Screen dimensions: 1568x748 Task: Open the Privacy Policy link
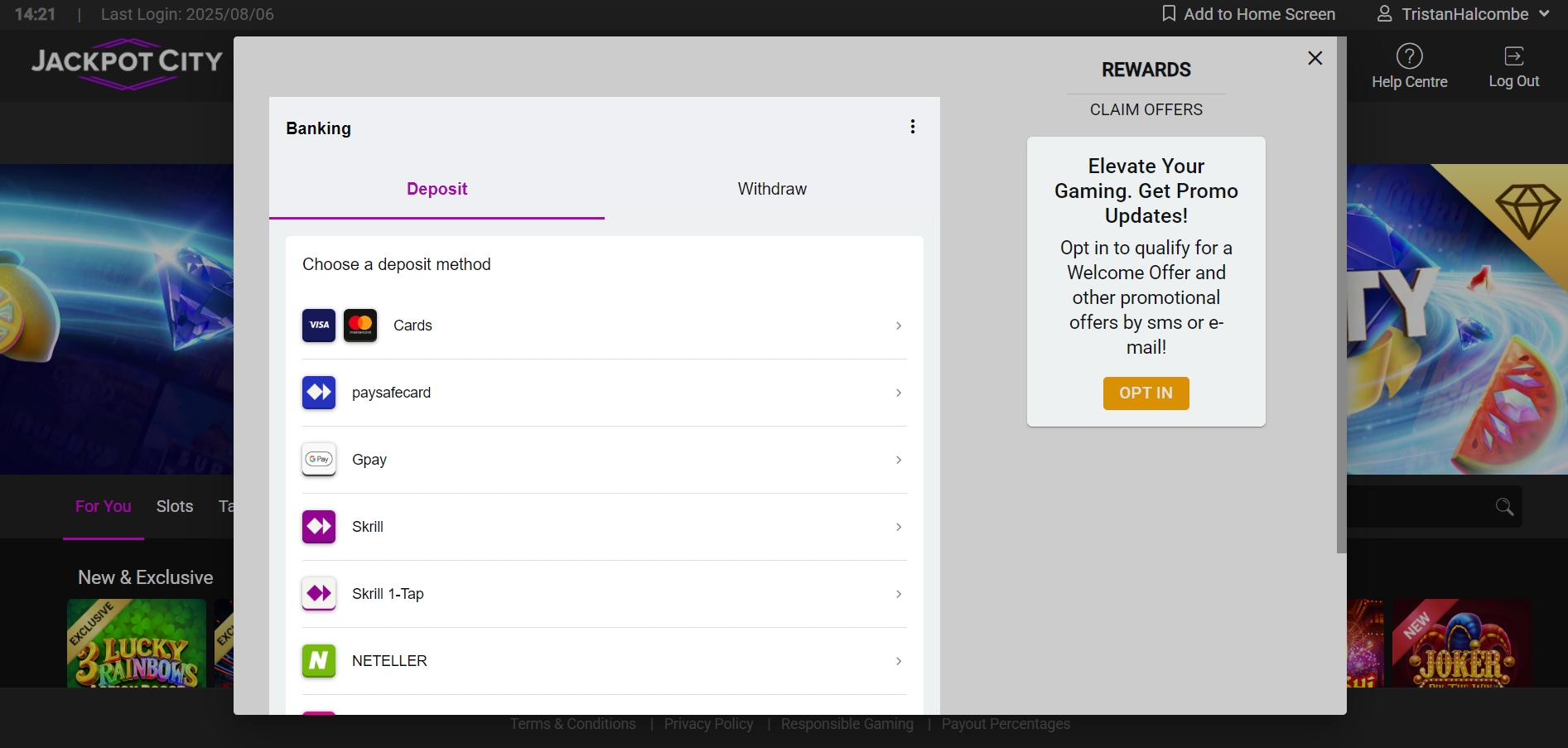point(709,724)
